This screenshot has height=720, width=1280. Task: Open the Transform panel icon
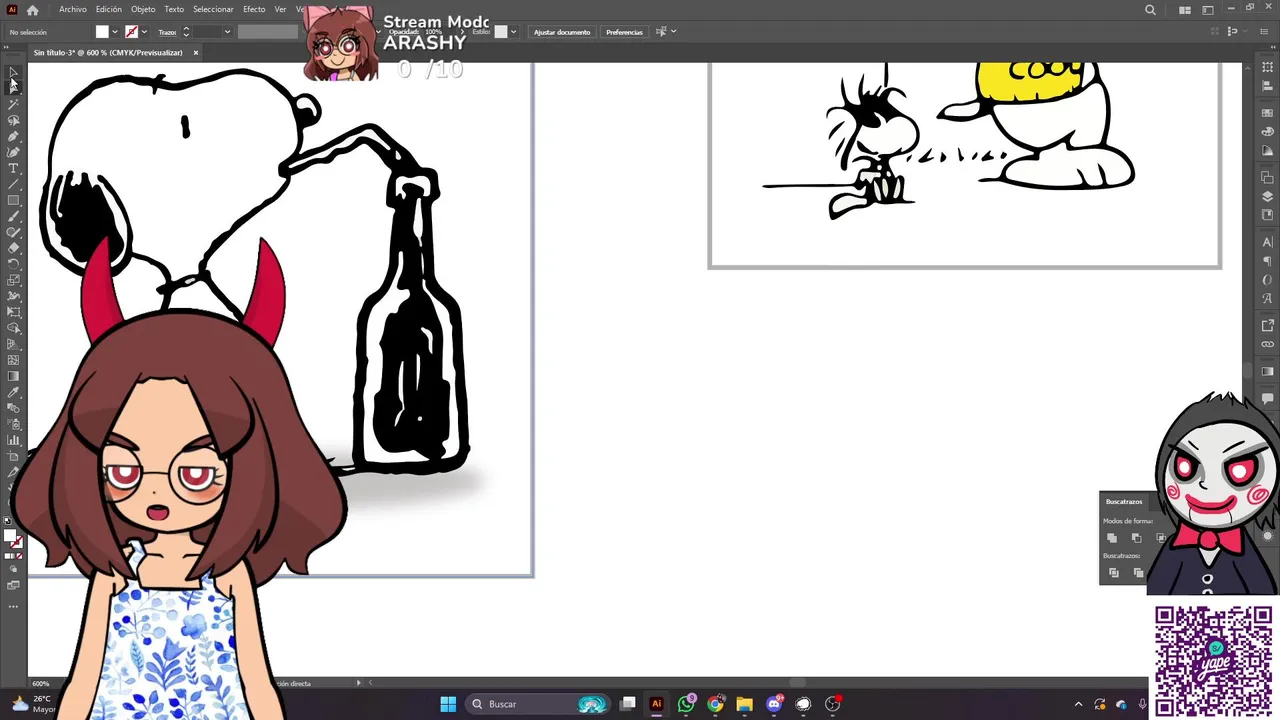(x=1267, y=67)
